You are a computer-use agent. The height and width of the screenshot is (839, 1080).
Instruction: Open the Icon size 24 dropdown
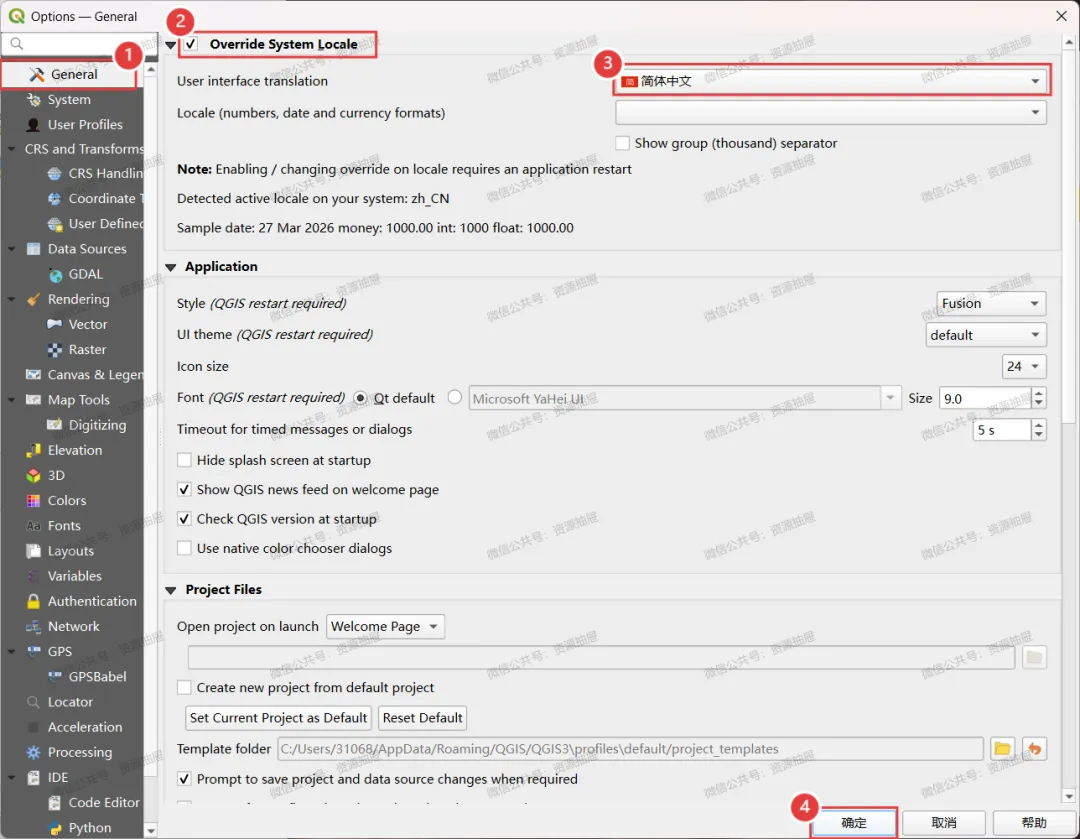[x=1024, y=366]
